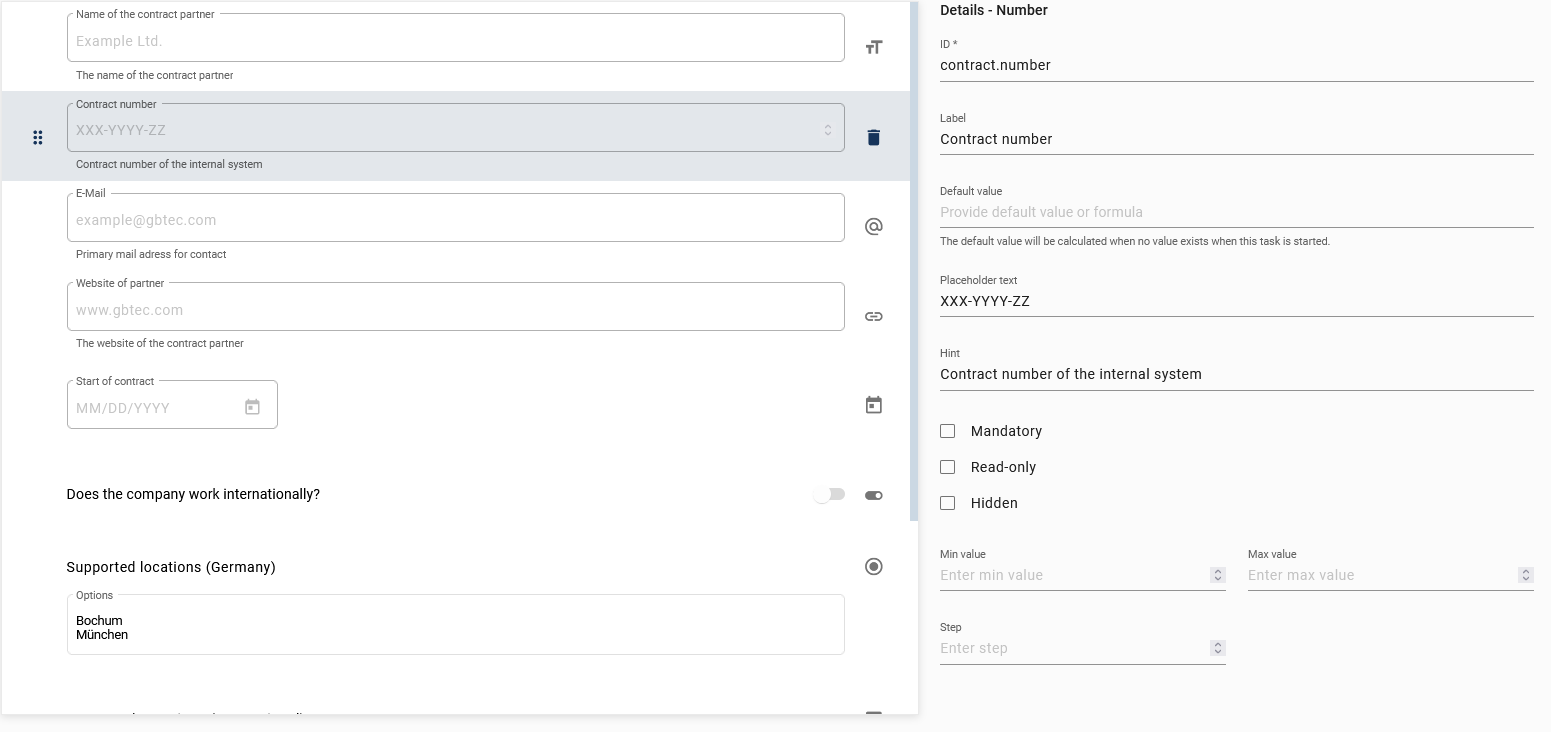The height and width of the screenshot is (732, 1551).
Task: Click into the Contract number form field
Action: pyautogui.click(x=456, y=128)
